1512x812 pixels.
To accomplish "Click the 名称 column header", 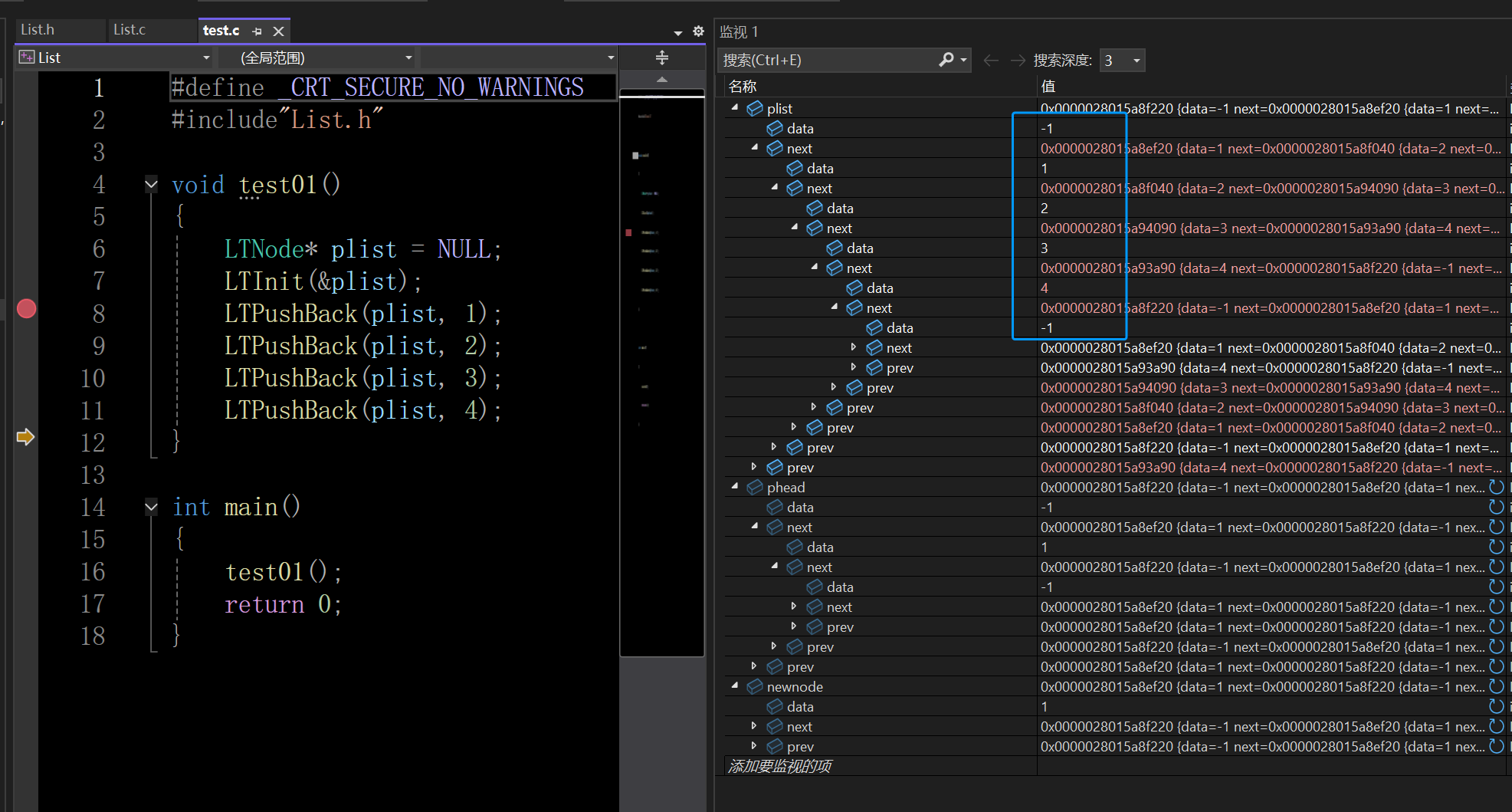I will pyautogui.click(x=880, y=87).
